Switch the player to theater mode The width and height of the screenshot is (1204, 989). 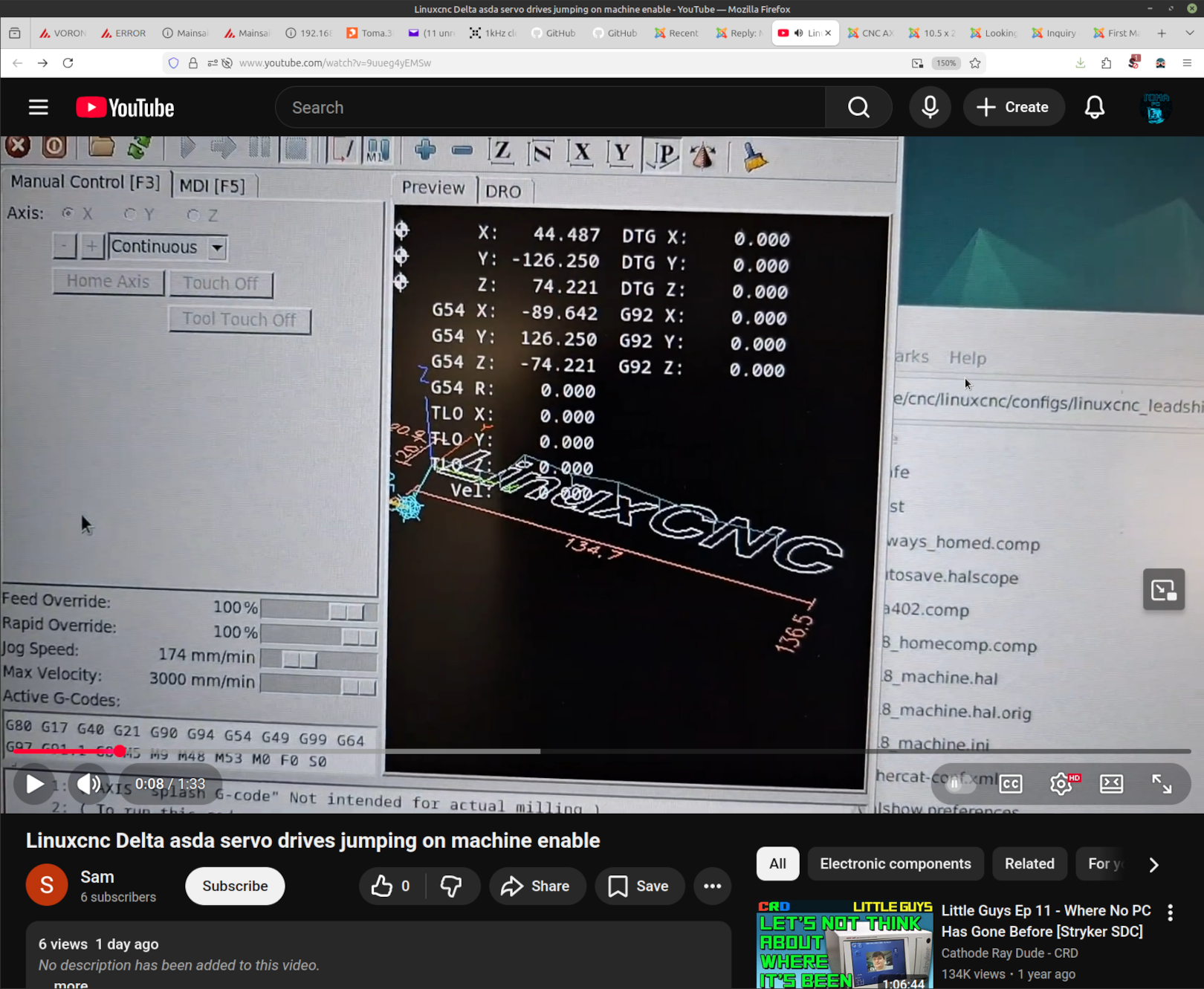click(1111, 784)
